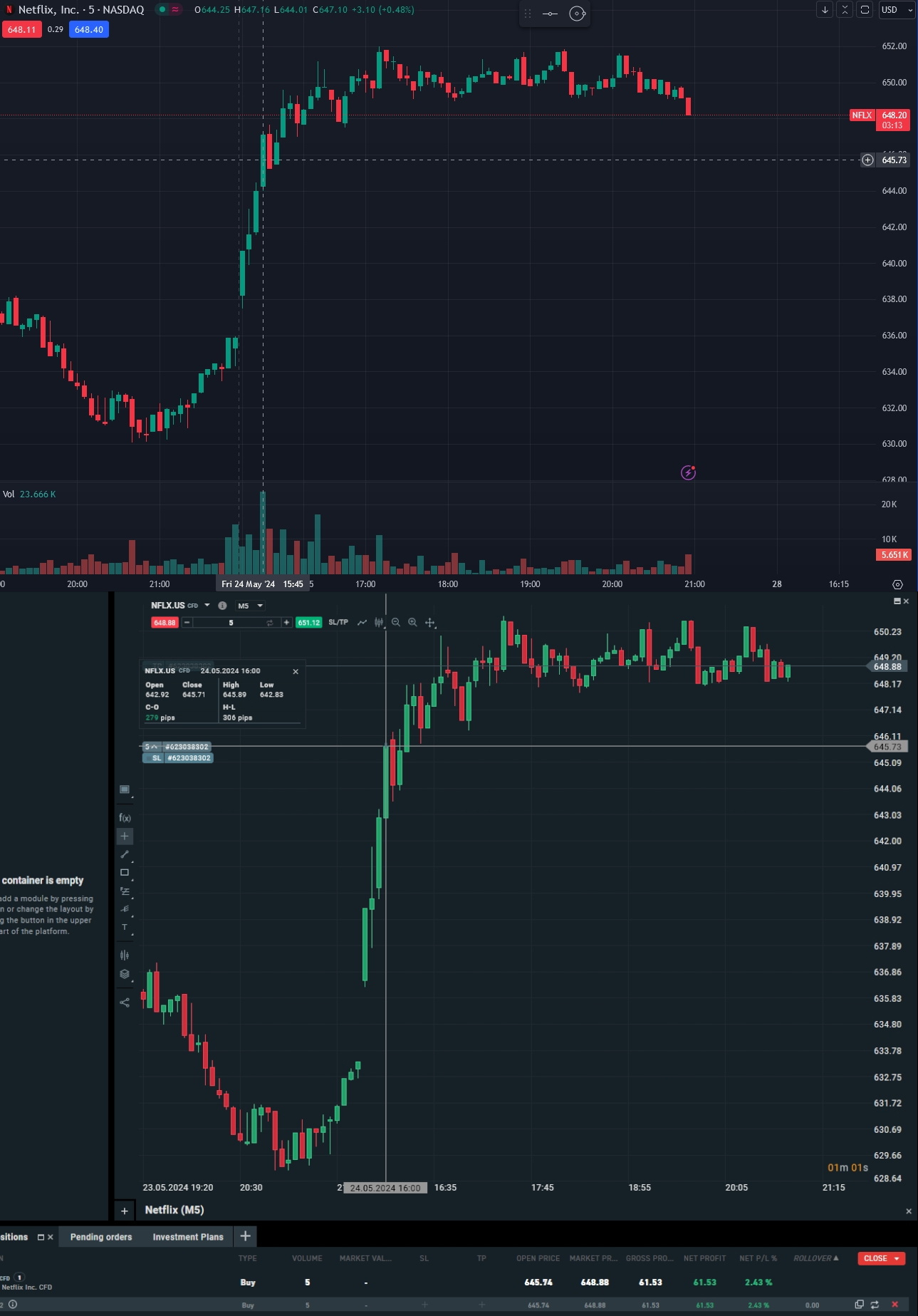Select the rectangle shape drawing tool
Image resolution: width=918 pixels, height=1316 pixels.
[125, 873]
